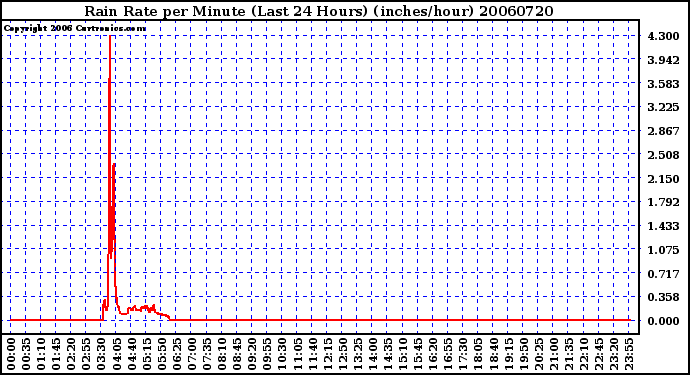Click the 01:45 time label
The height and width of the screenshot is (375, 690).
coord(56,354)
